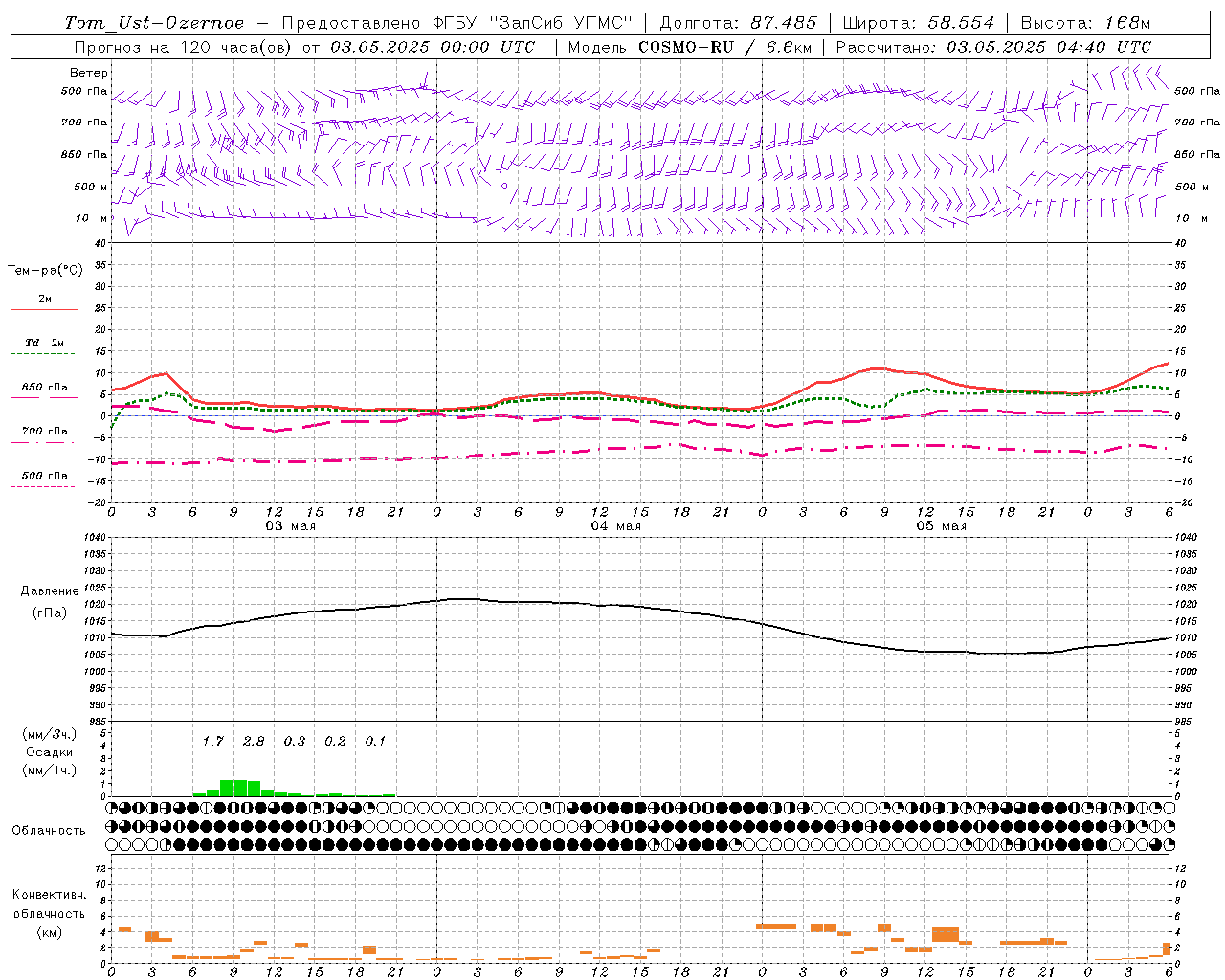Click the 0.3 precipitation total value

tap(295, 741)
